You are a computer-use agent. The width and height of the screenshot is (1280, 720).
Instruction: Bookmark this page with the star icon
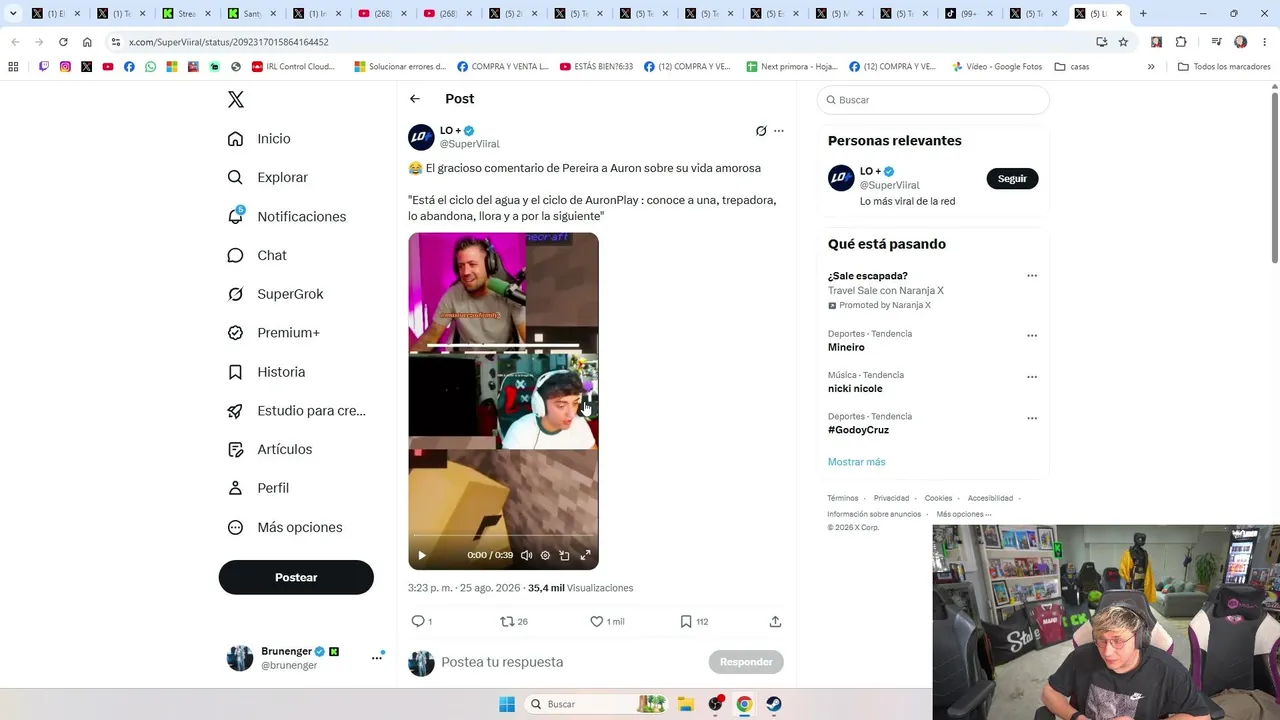pyautogui.click(x=1123, y=42)
